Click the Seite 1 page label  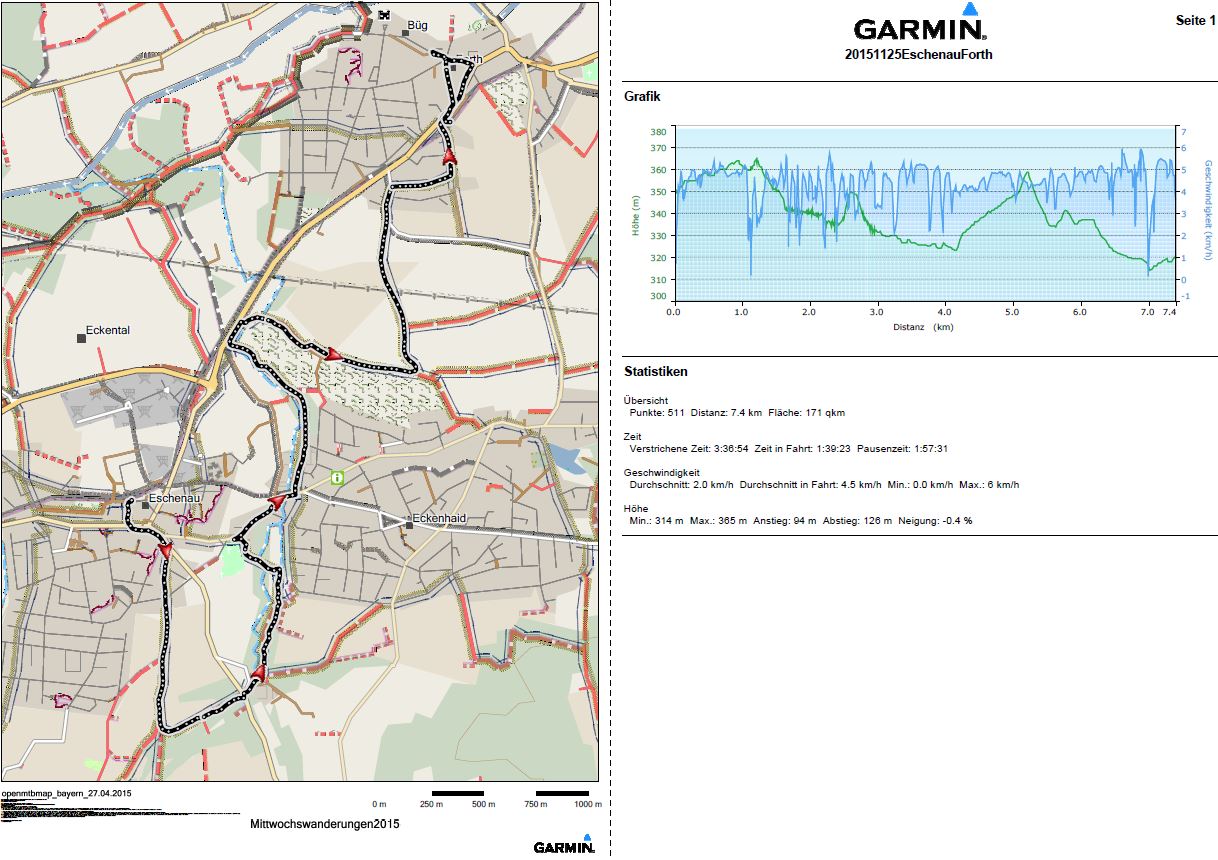pyautogui.click(x=1195, y=21)
